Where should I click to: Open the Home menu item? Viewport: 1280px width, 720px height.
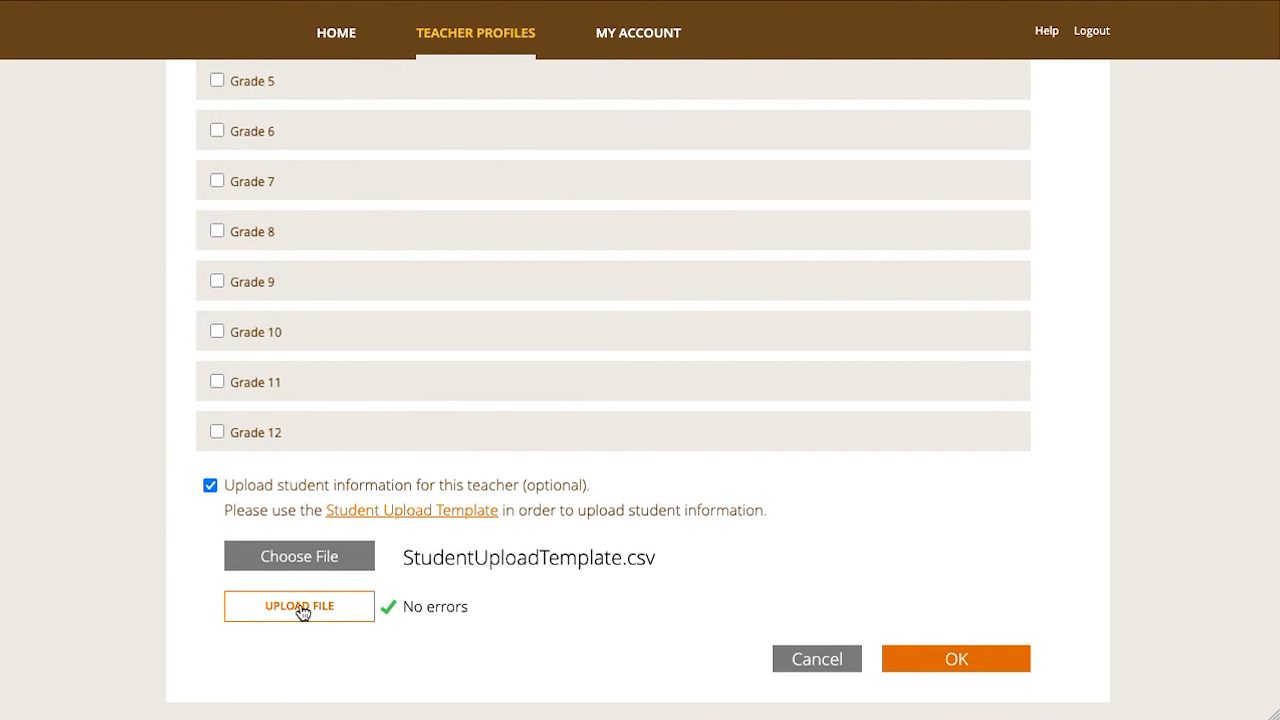(x=336, y=33)
